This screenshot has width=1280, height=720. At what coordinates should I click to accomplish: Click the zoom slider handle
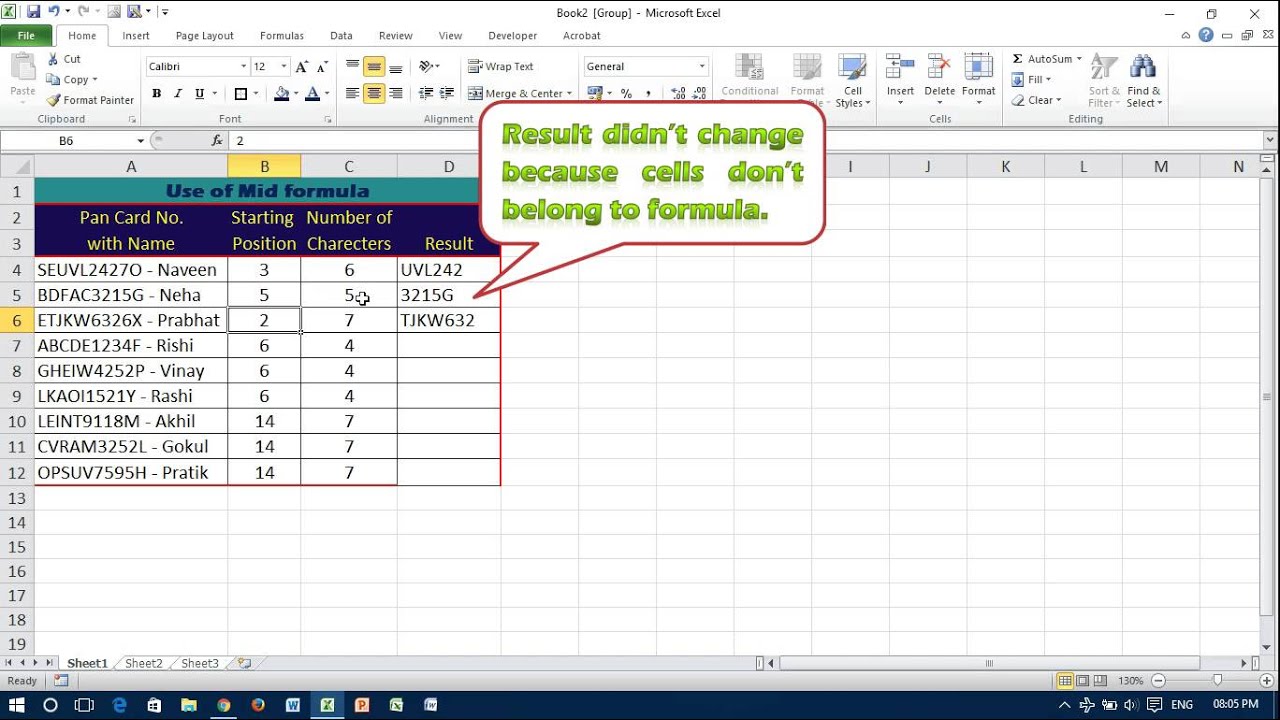click(x=1217, y=681)
